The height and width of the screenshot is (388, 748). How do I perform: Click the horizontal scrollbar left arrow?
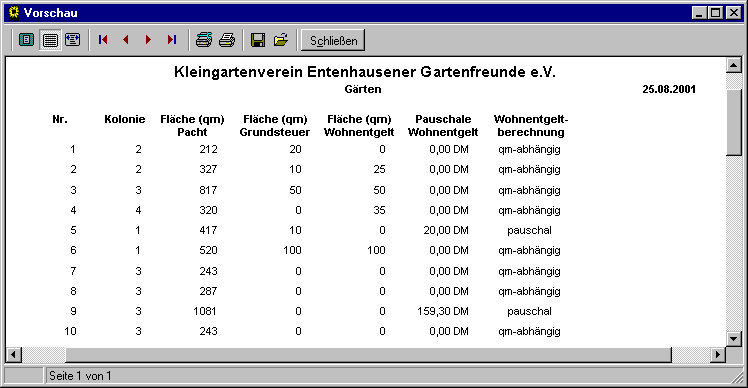[x=14, y=355]
